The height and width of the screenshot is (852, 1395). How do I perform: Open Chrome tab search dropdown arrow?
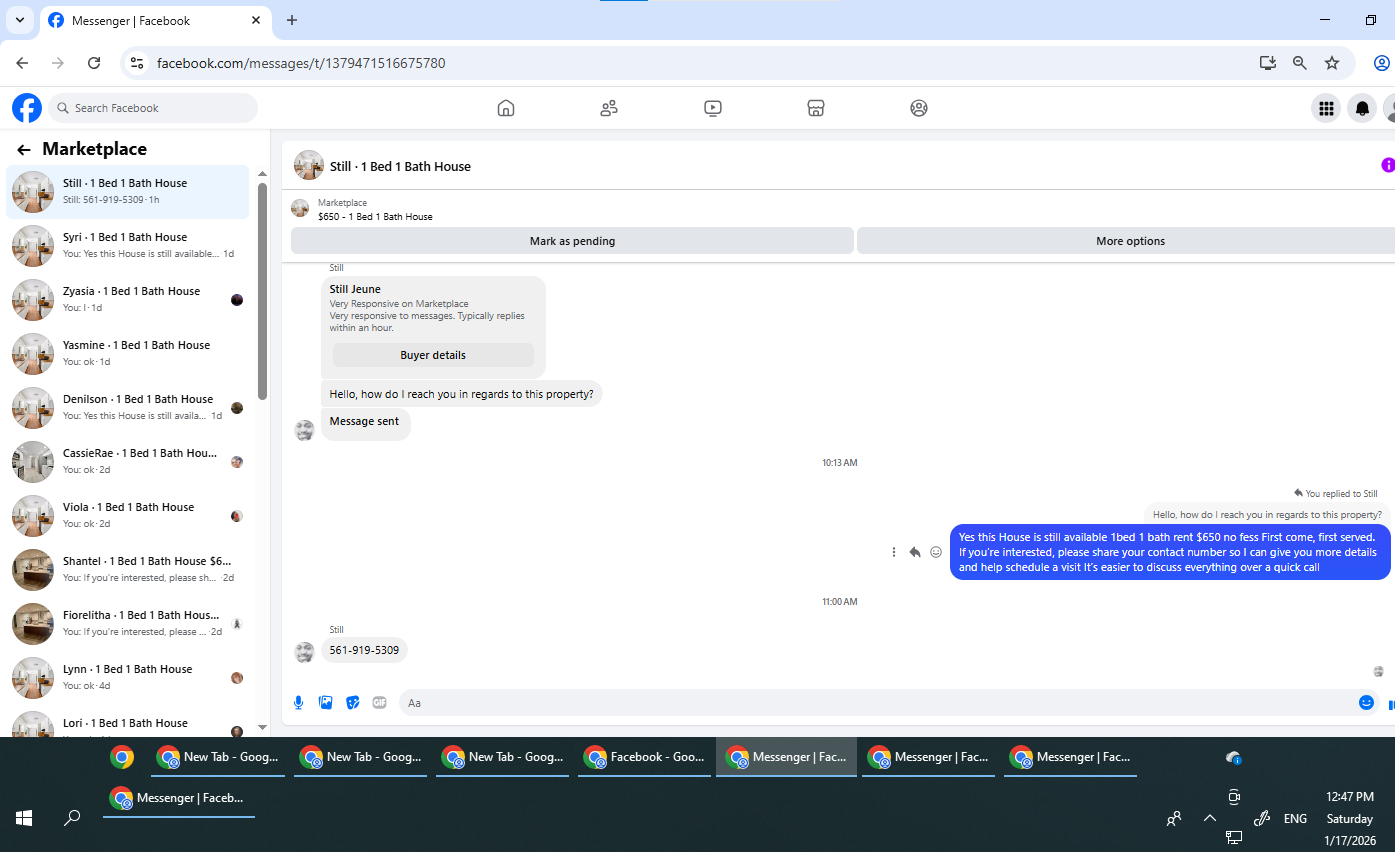click(x=19, y=20)
